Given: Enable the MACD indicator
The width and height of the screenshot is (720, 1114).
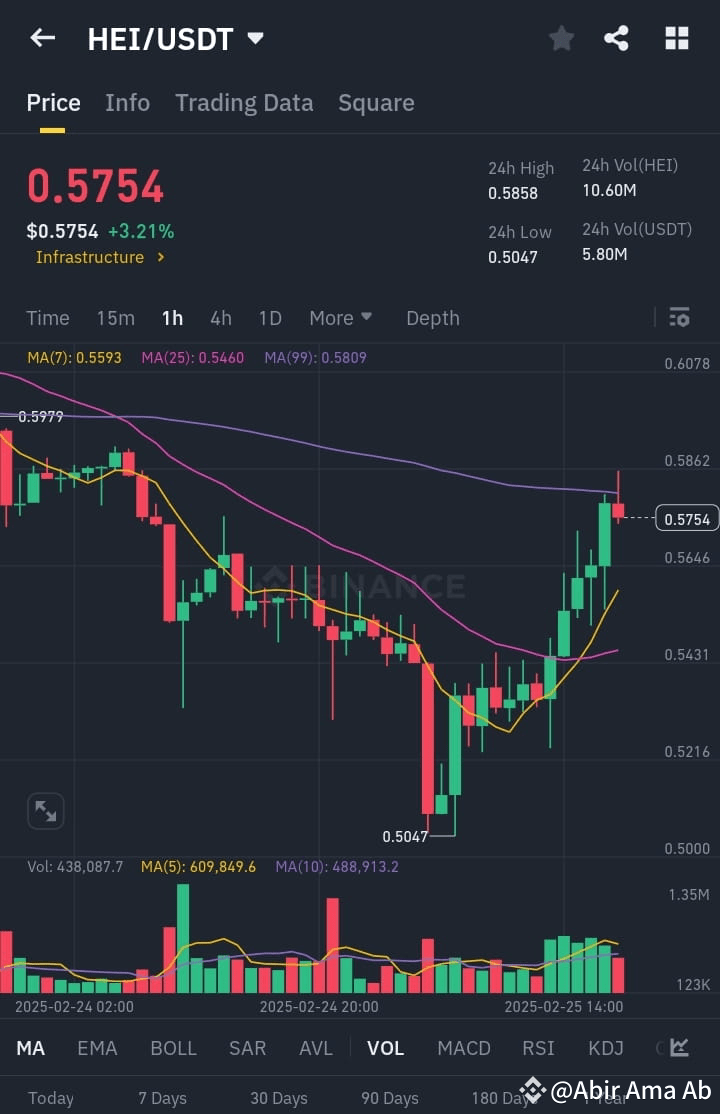Looking at the screenshot, I should coord(463,1048).
